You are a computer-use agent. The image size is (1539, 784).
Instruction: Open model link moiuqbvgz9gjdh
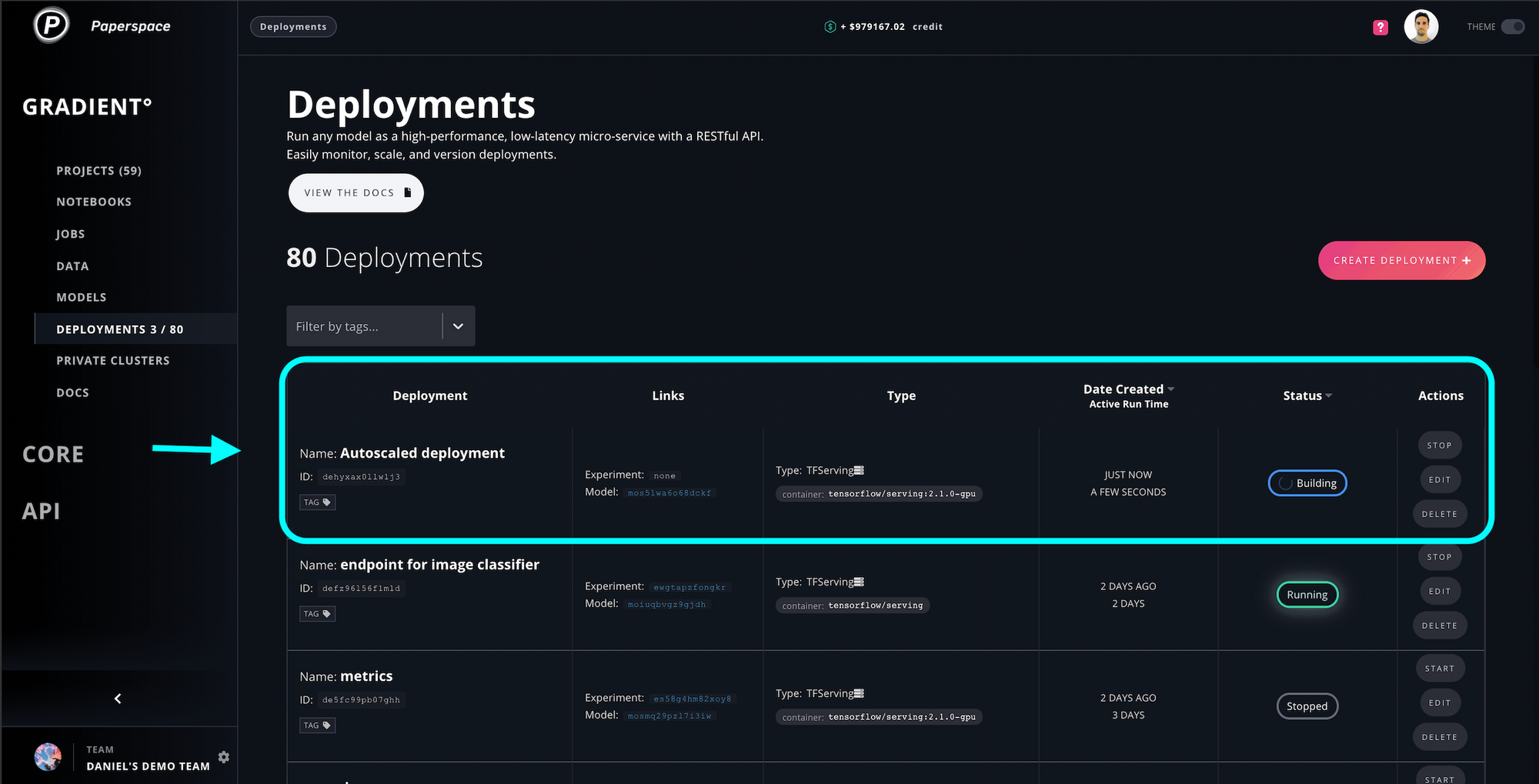[666, 605]
